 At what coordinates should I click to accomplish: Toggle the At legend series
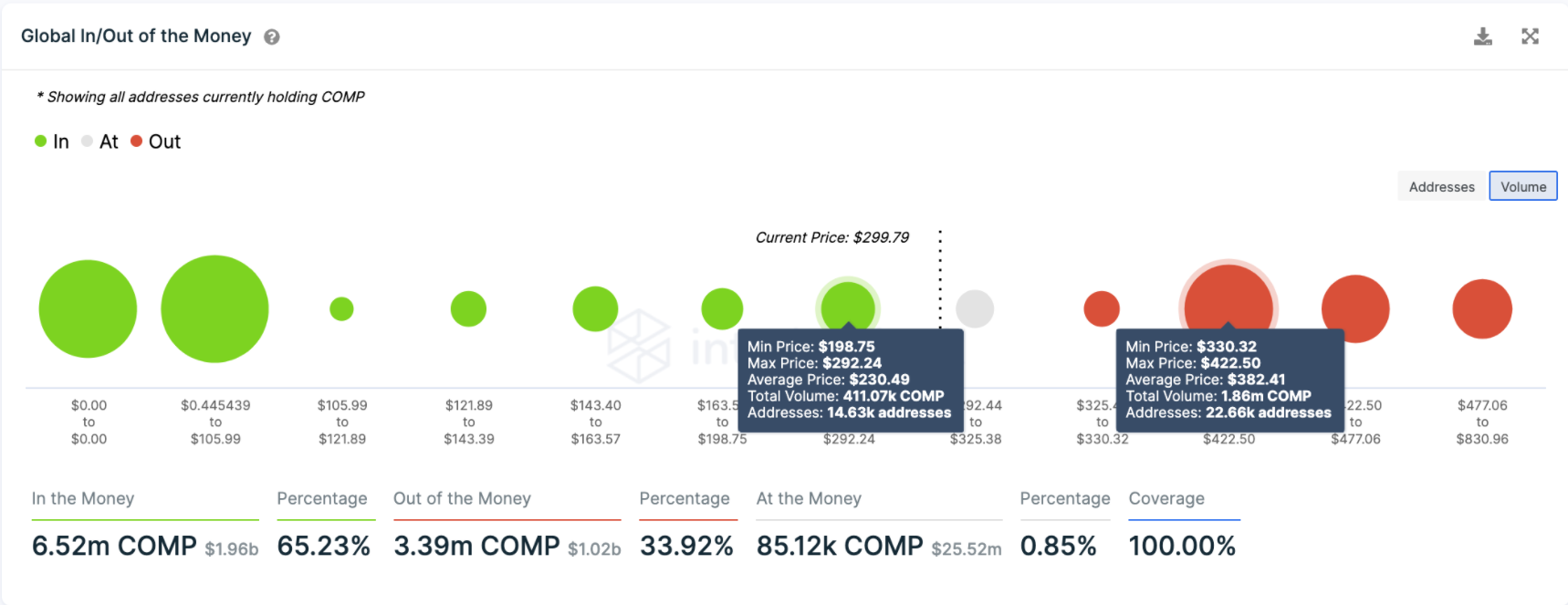pyautogui.click(x=100, y=141)
